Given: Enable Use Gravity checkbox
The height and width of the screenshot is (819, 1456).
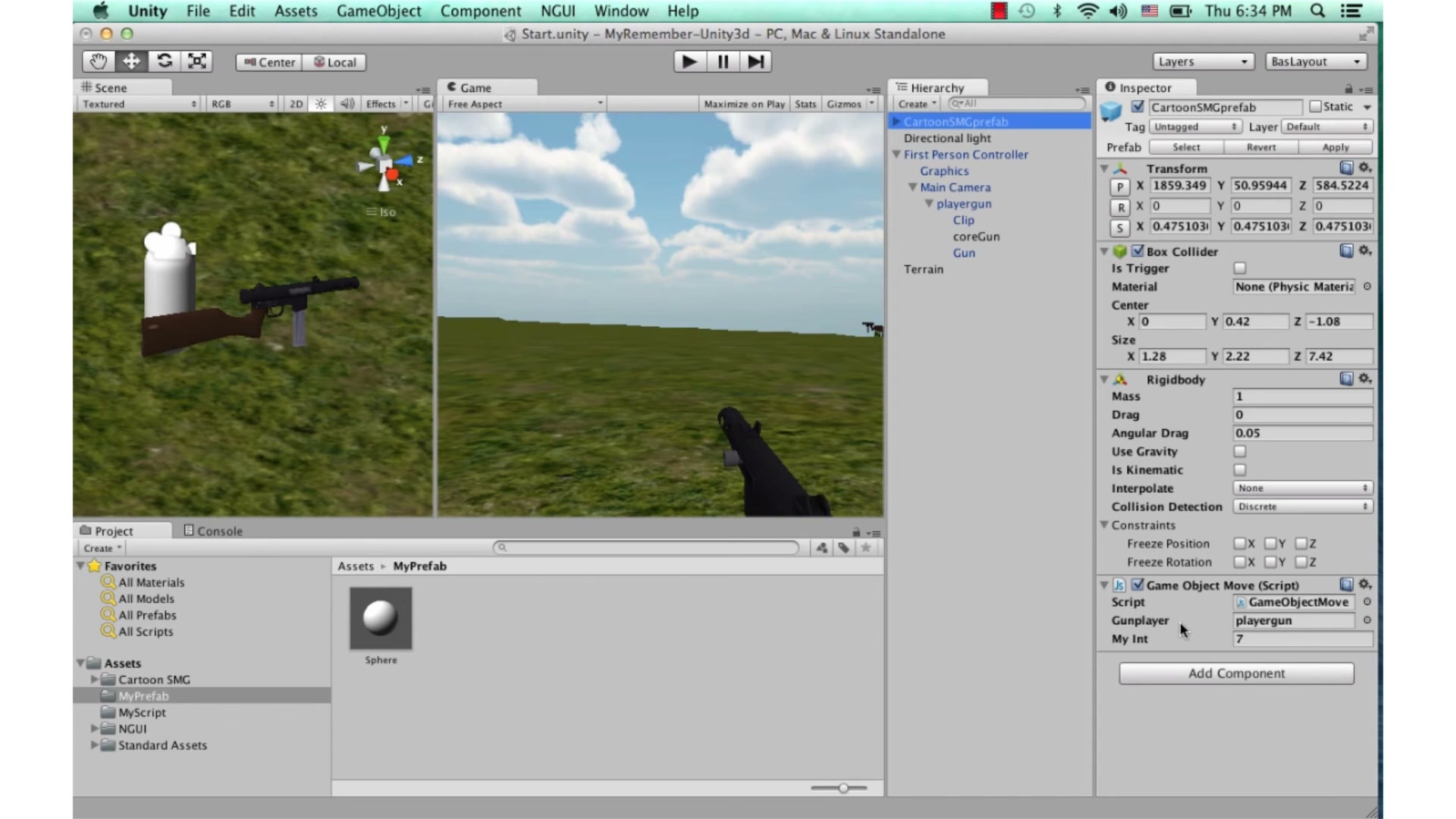Looking at the screenshot, I should click(1240, 451).
